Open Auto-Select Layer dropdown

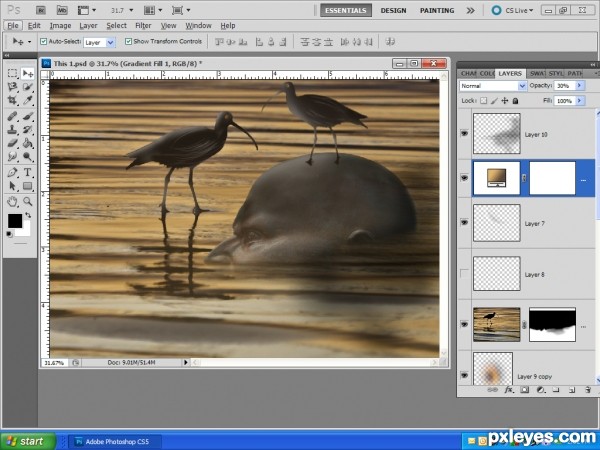pyautogui.click(x=110, y=42)
